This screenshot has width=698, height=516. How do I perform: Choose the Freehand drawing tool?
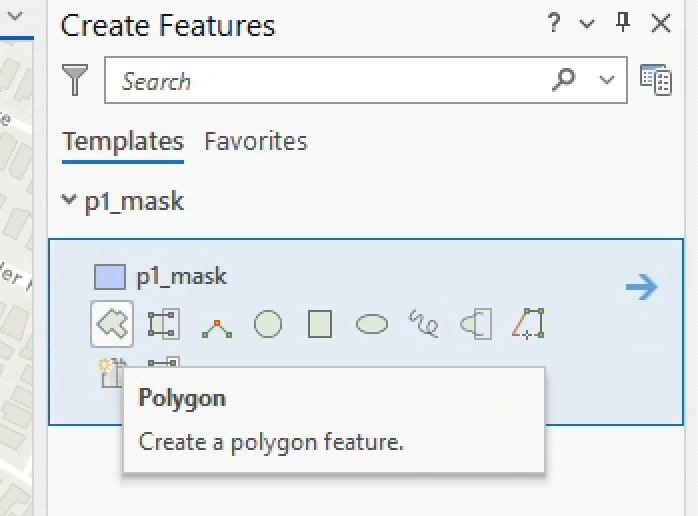tap(424, 324)
